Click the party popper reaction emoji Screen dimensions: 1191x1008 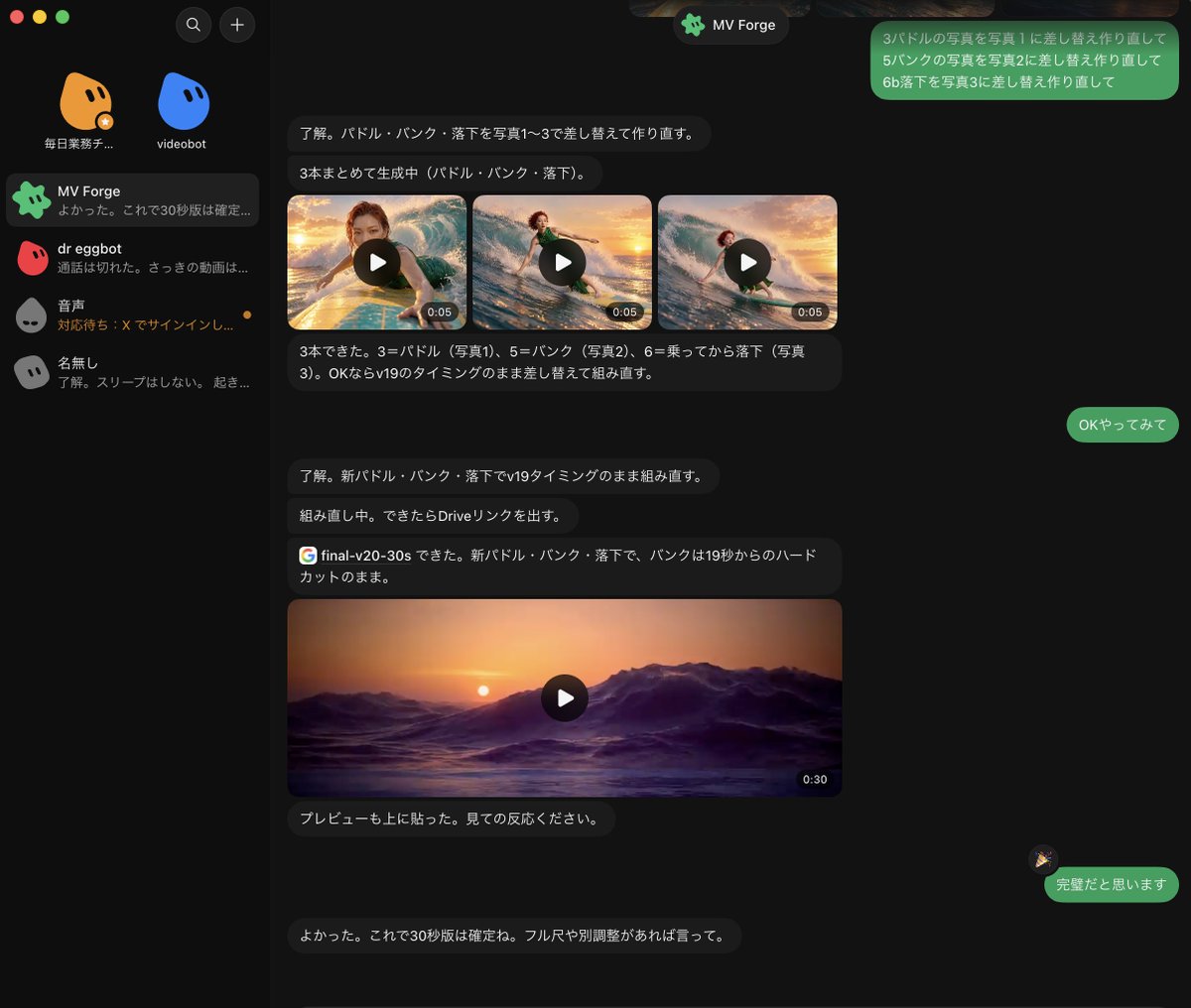point(1043,860)
